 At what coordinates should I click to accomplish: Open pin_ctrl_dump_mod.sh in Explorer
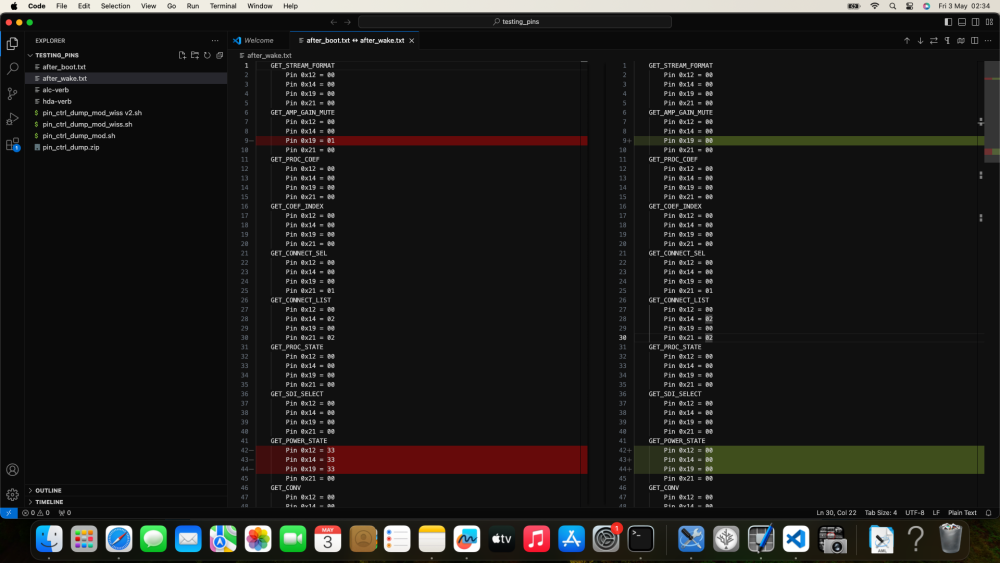(x=79, y=136)
